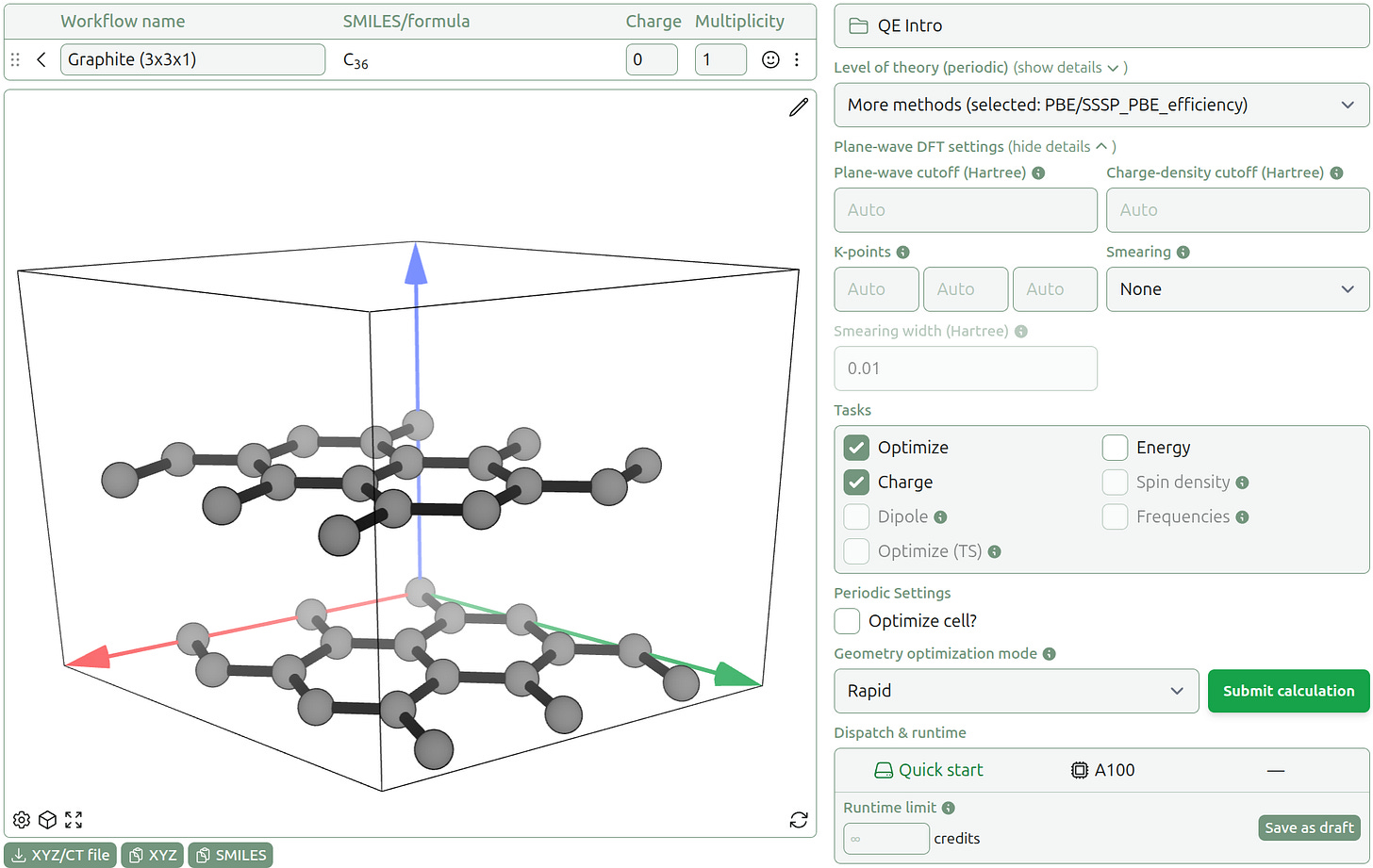Click info icon next to Plane-wave cutoff
The height and width of the screenshot is (868, 1373).
point(1038,173)
